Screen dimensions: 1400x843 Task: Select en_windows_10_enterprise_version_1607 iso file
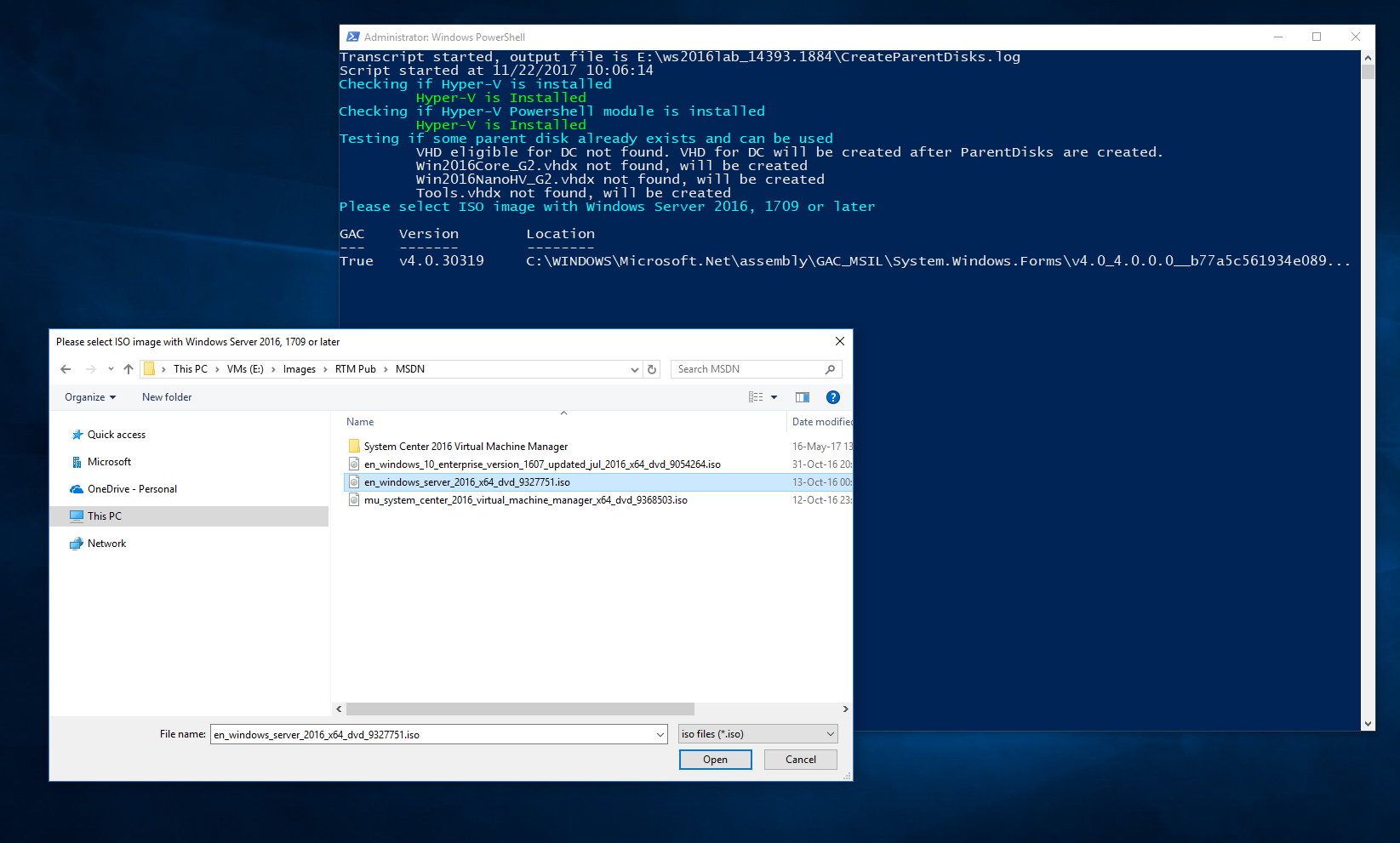(542, 464)
